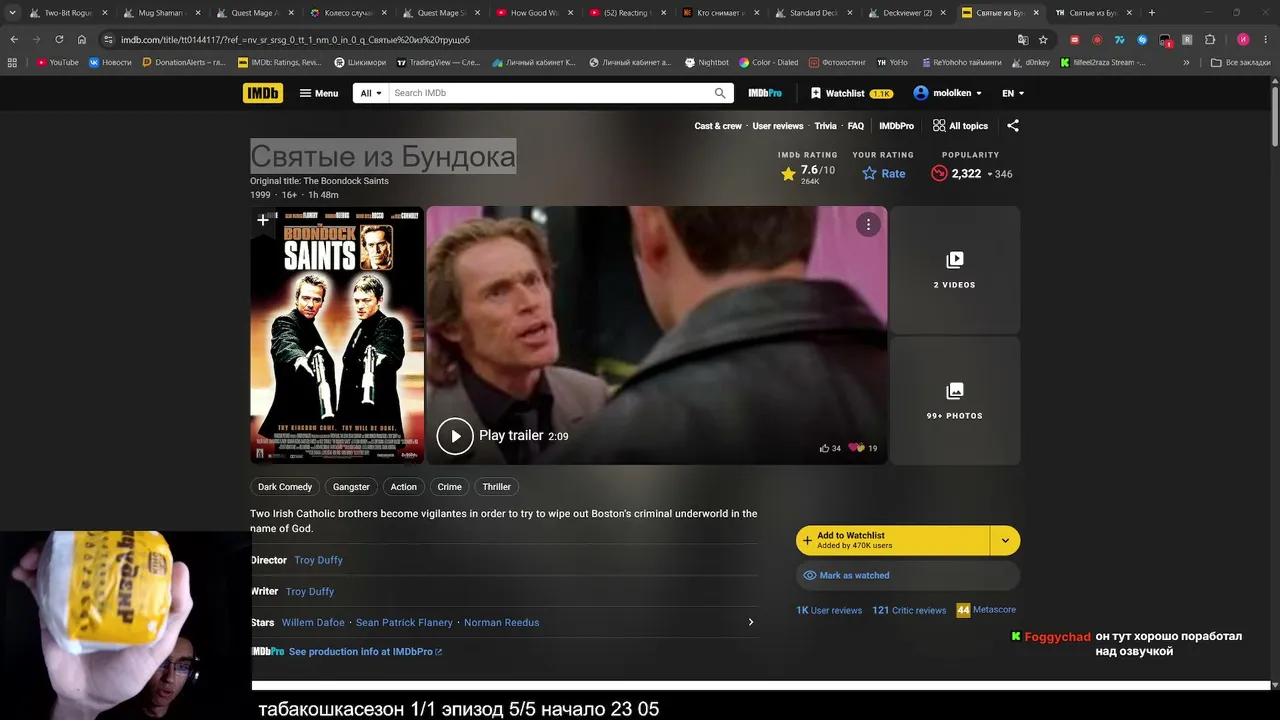Click the search magnifier icon
Screen dimensions: 1280x720
pyautogui.click(x=720, y=93)
